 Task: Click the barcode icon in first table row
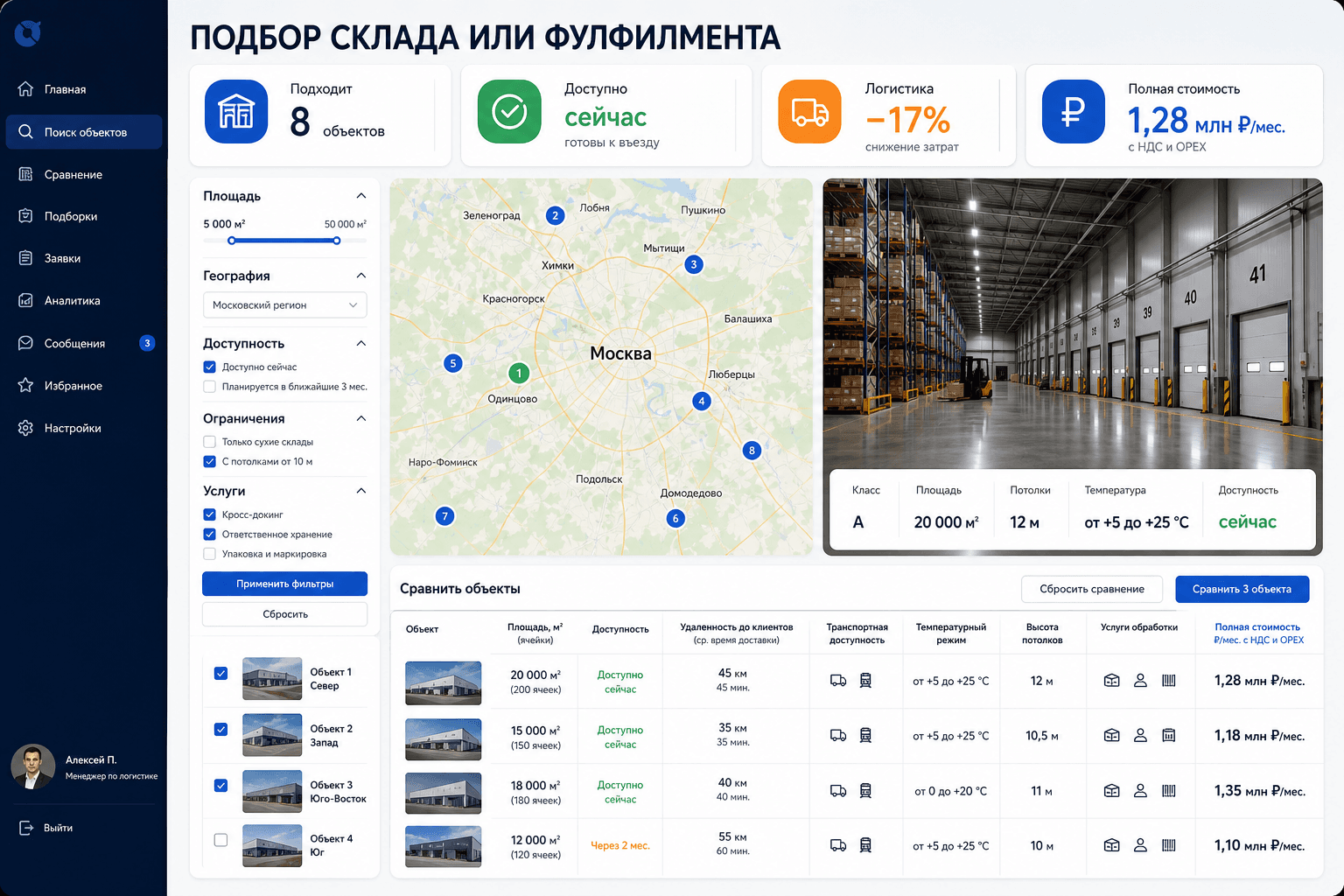click(1168, 681)
